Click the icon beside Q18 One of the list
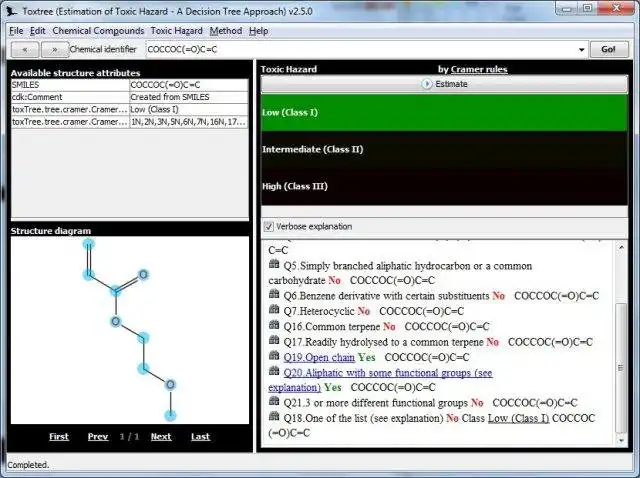This screenshot has height=478, width=640. tap(274, 417)
